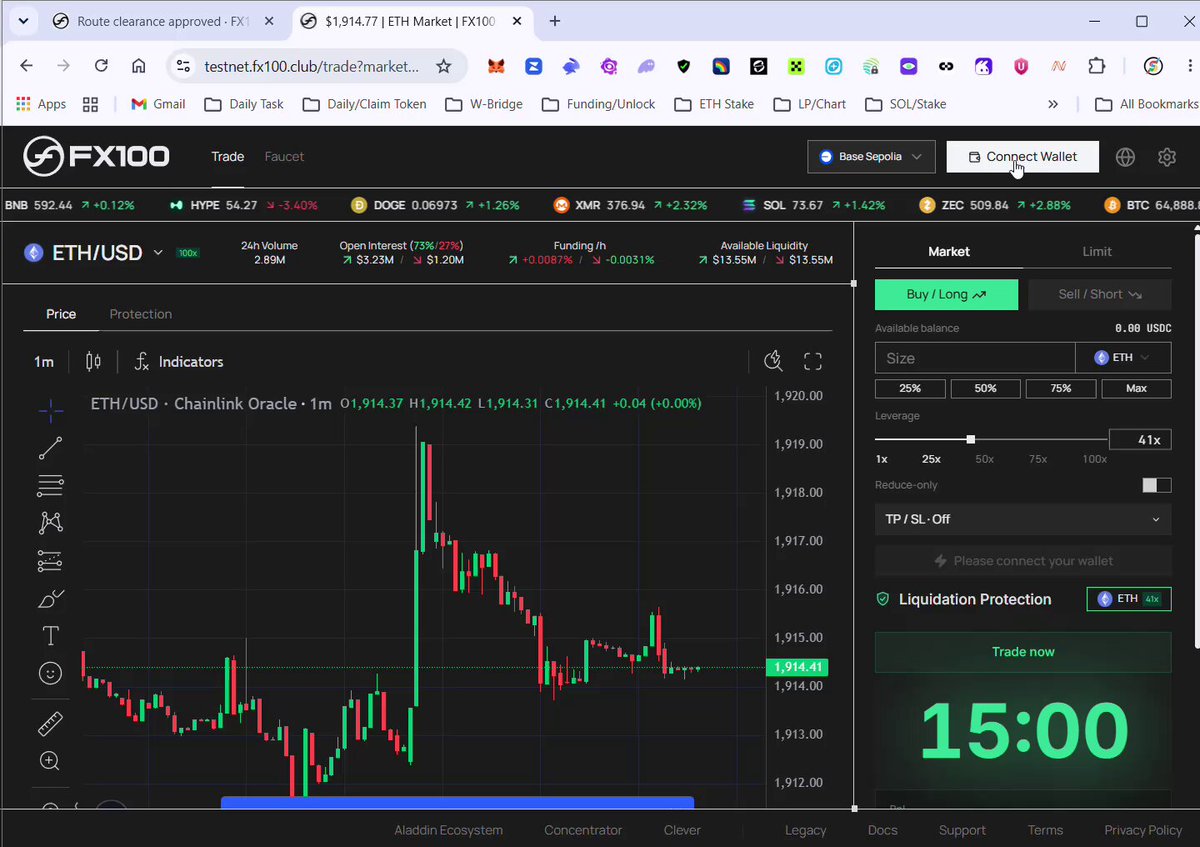Image resolution: width=1200 pixels, height=847 pixels.
Task: Select the Sell / Short option
Action: [1099, 294]
